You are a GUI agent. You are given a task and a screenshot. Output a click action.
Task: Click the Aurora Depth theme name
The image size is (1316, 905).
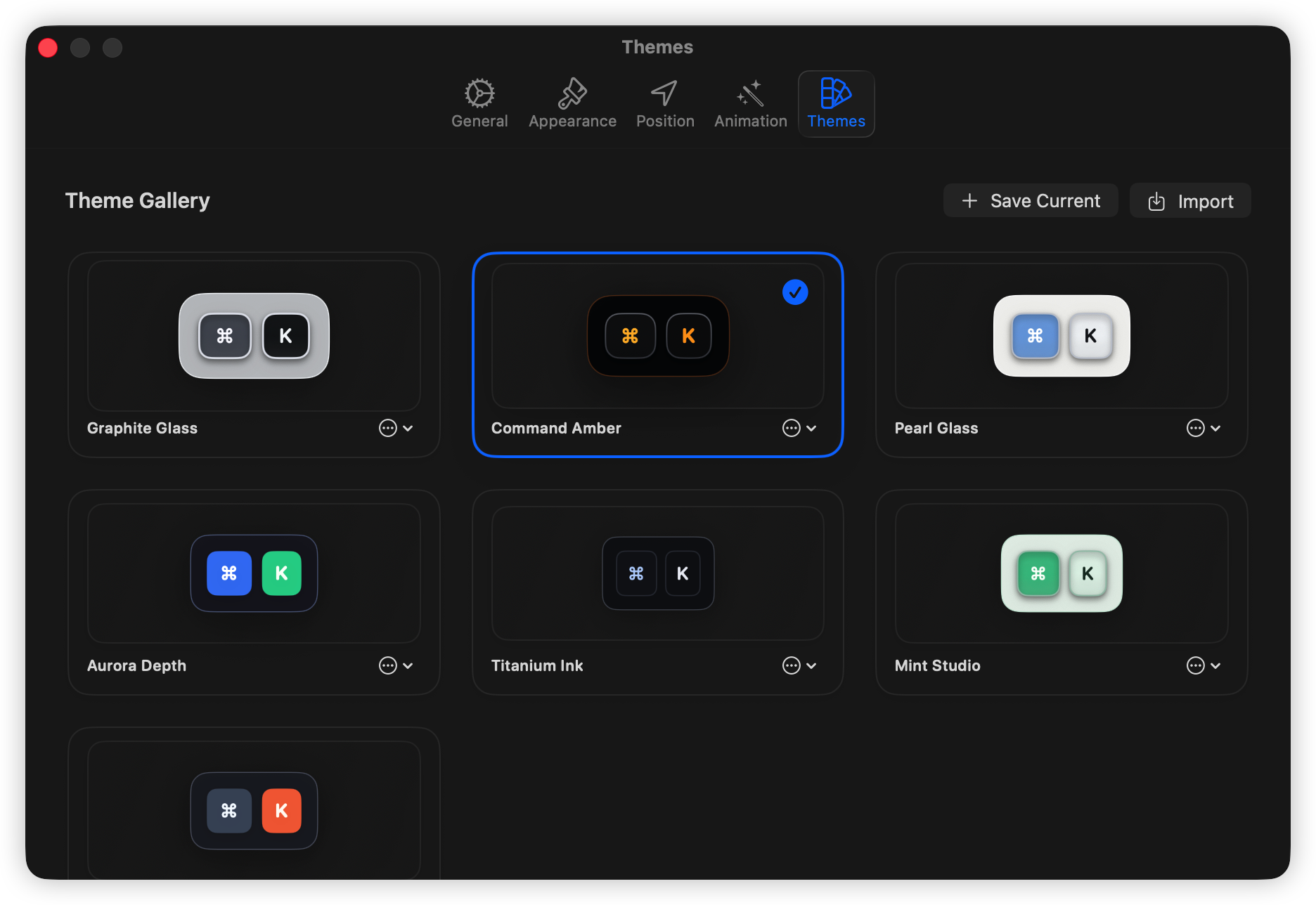(136, 665)
